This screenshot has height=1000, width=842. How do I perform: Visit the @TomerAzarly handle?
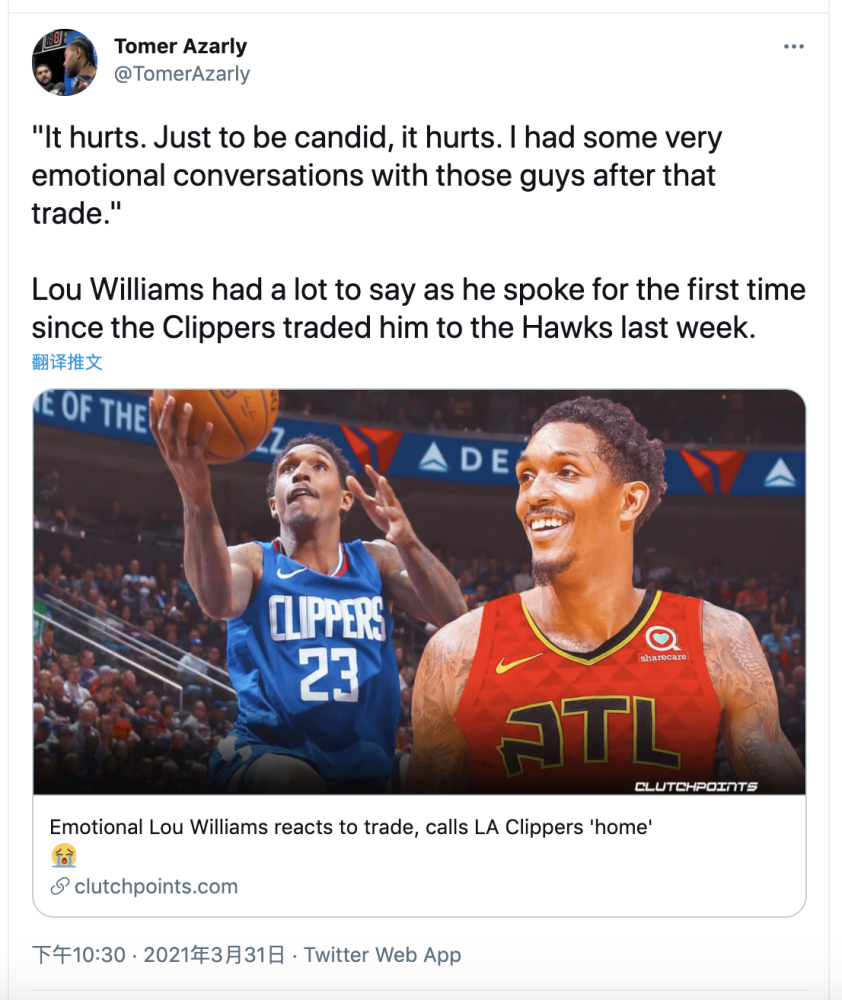pyautogui.click(x=182, y=74)
